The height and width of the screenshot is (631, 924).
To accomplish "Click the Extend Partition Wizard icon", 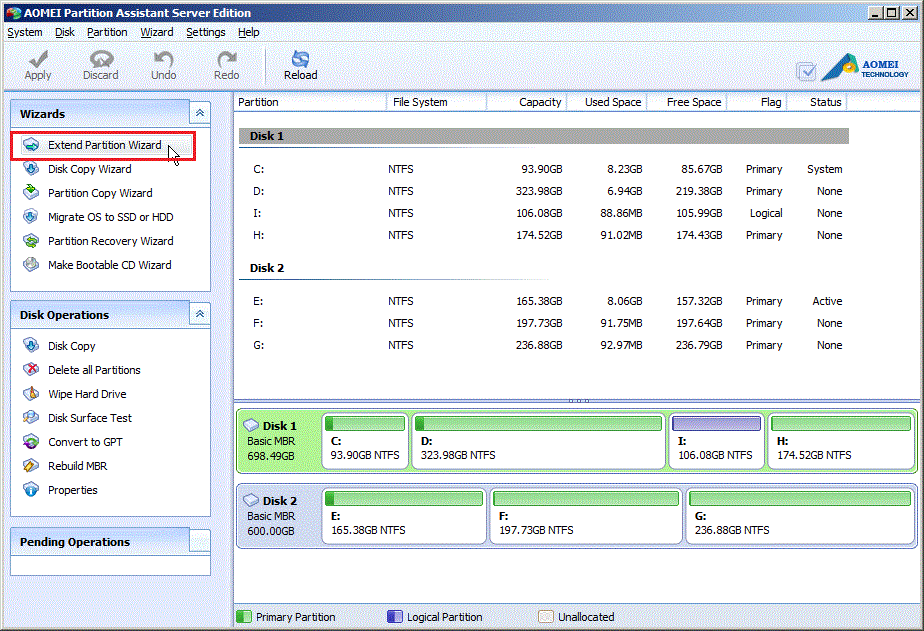I will [31, 145].
